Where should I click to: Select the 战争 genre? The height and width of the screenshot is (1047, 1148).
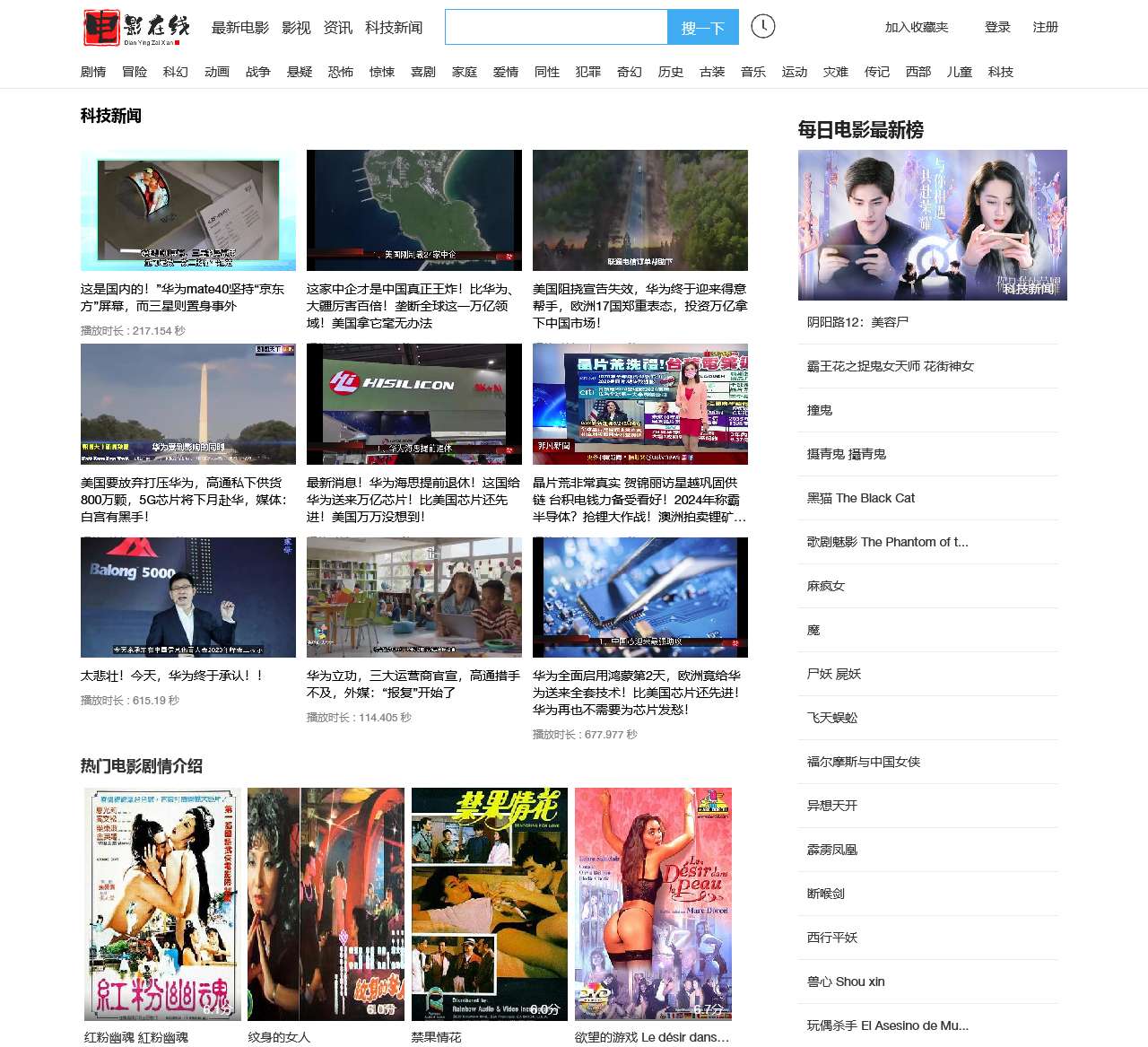pos(258,72)
